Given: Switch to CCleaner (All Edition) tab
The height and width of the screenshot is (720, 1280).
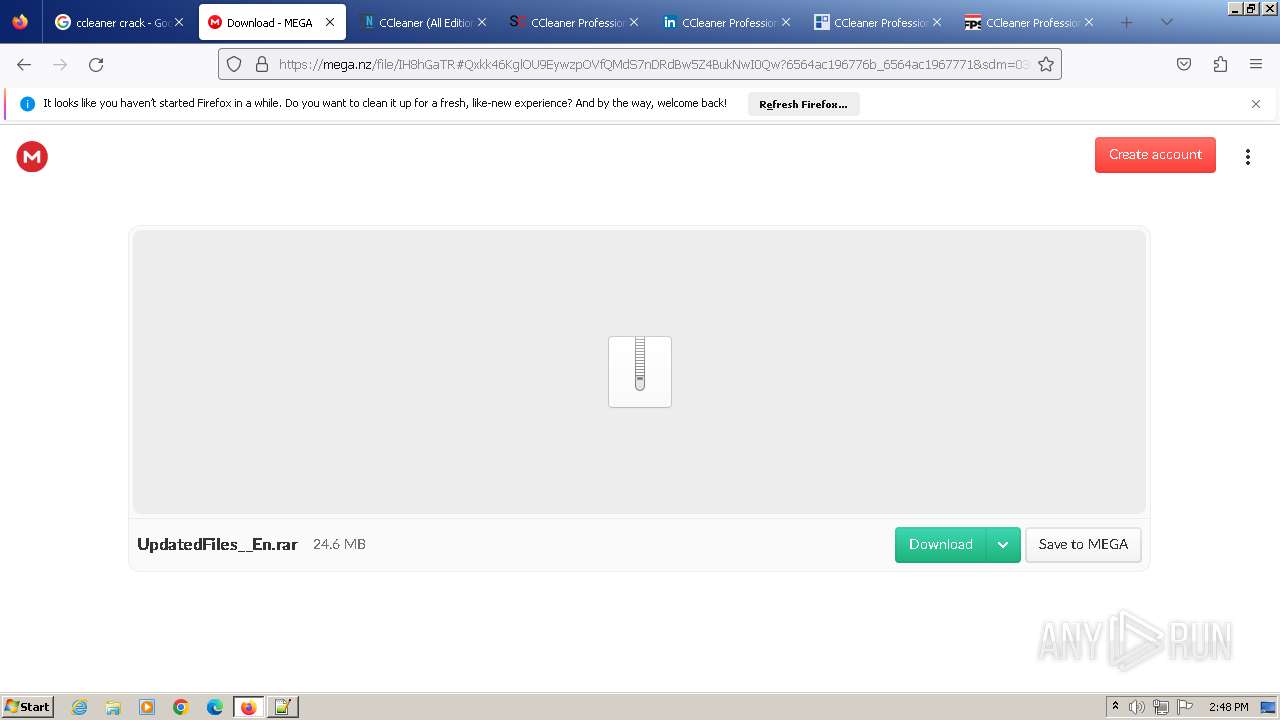Looking at the screenshot, I should coord(423,22).
